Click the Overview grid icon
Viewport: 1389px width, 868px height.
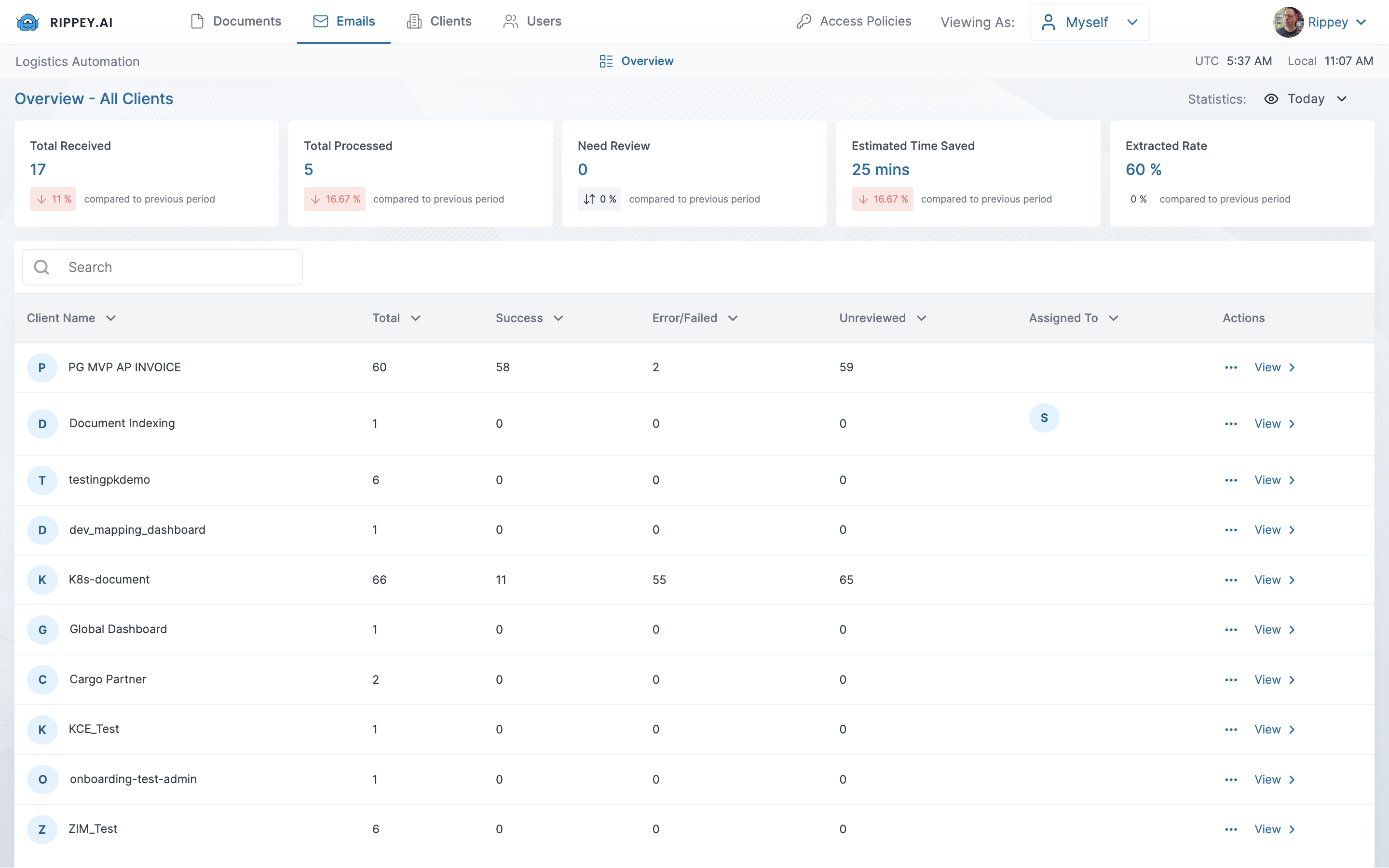pos(606,61)
